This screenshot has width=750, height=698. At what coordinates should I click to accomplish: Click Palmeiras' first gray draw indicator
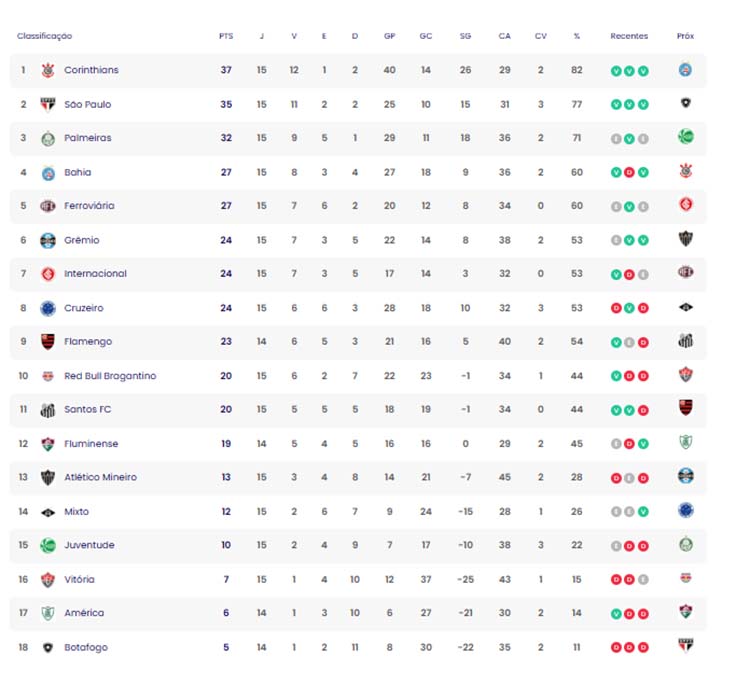click(616, 139)
